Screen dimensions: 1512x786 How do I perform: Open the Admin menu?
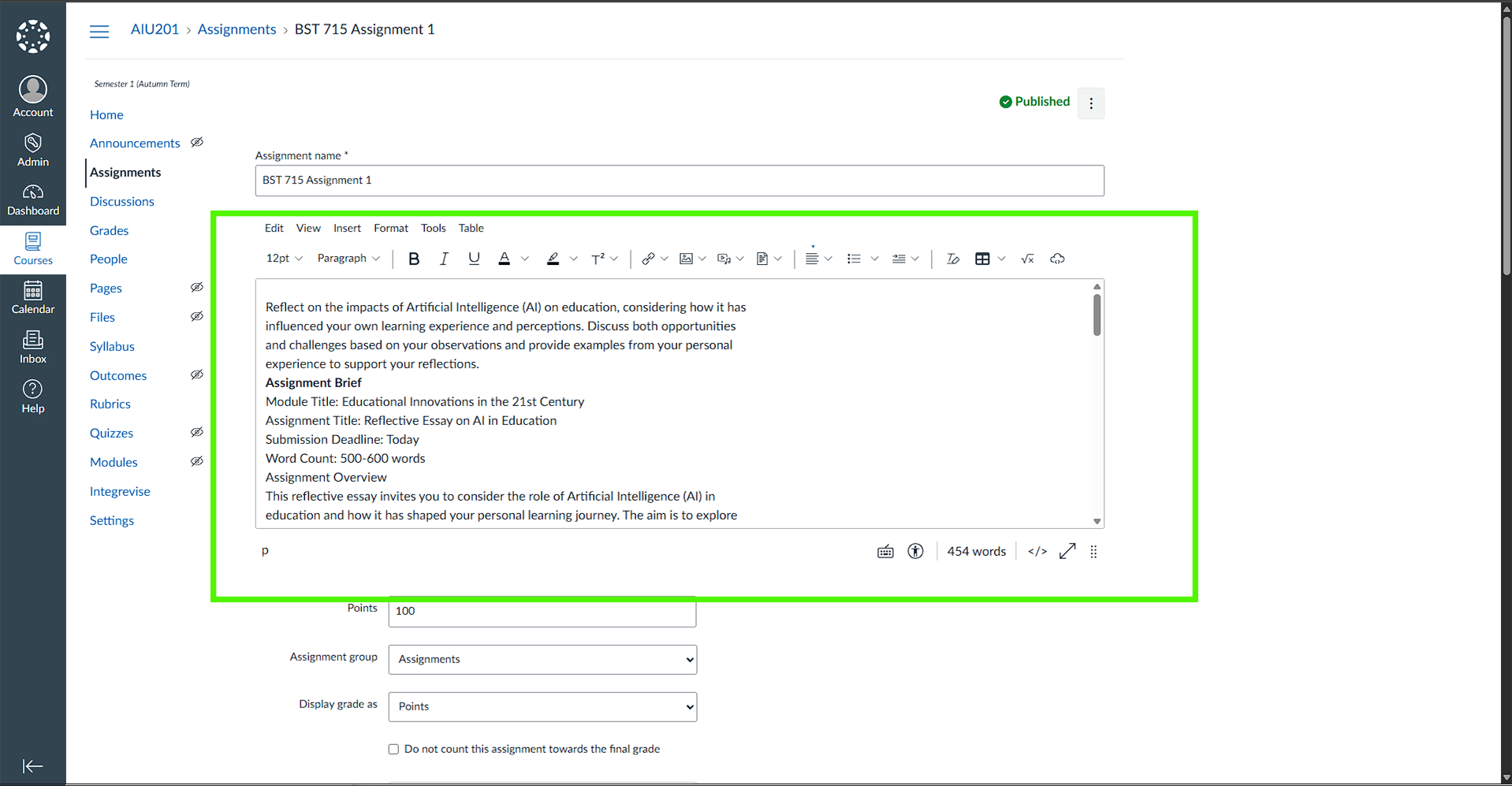(33, 149)
